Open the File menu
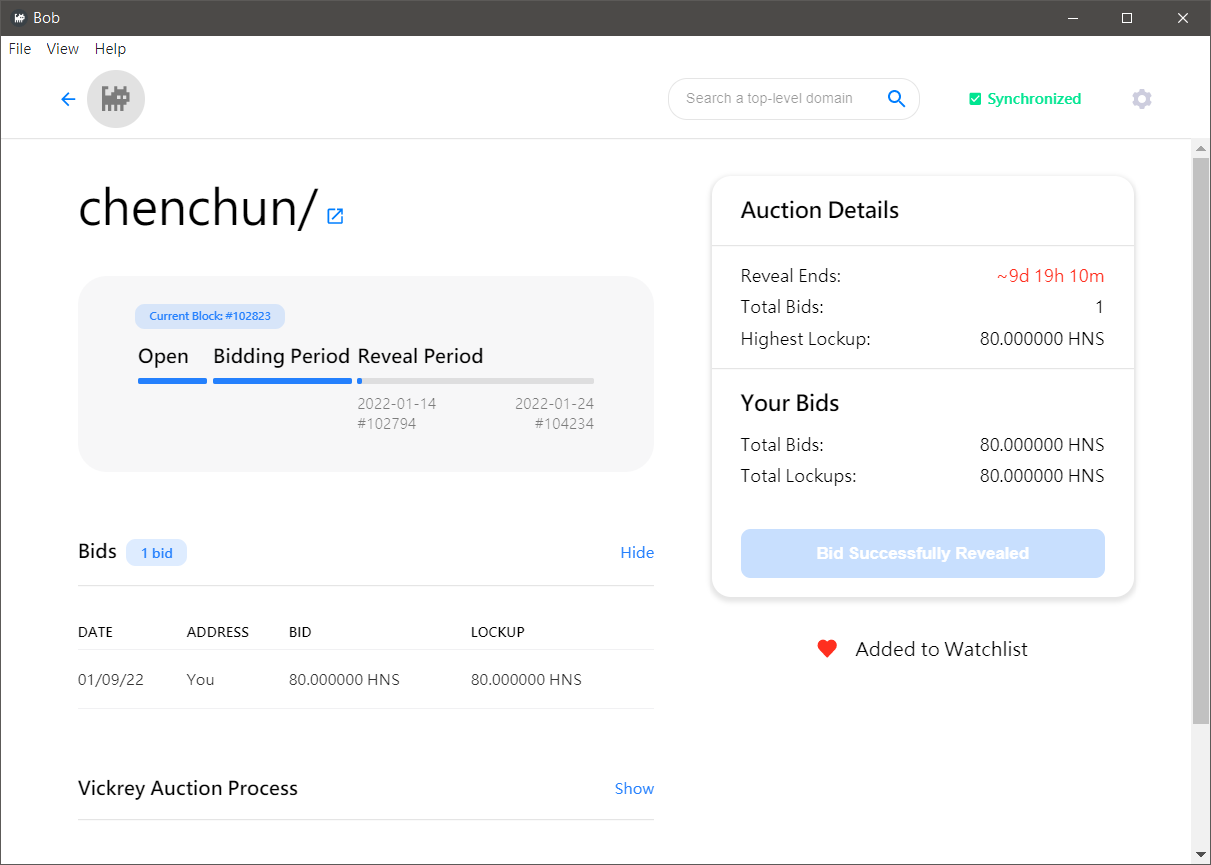 (20, 49)
